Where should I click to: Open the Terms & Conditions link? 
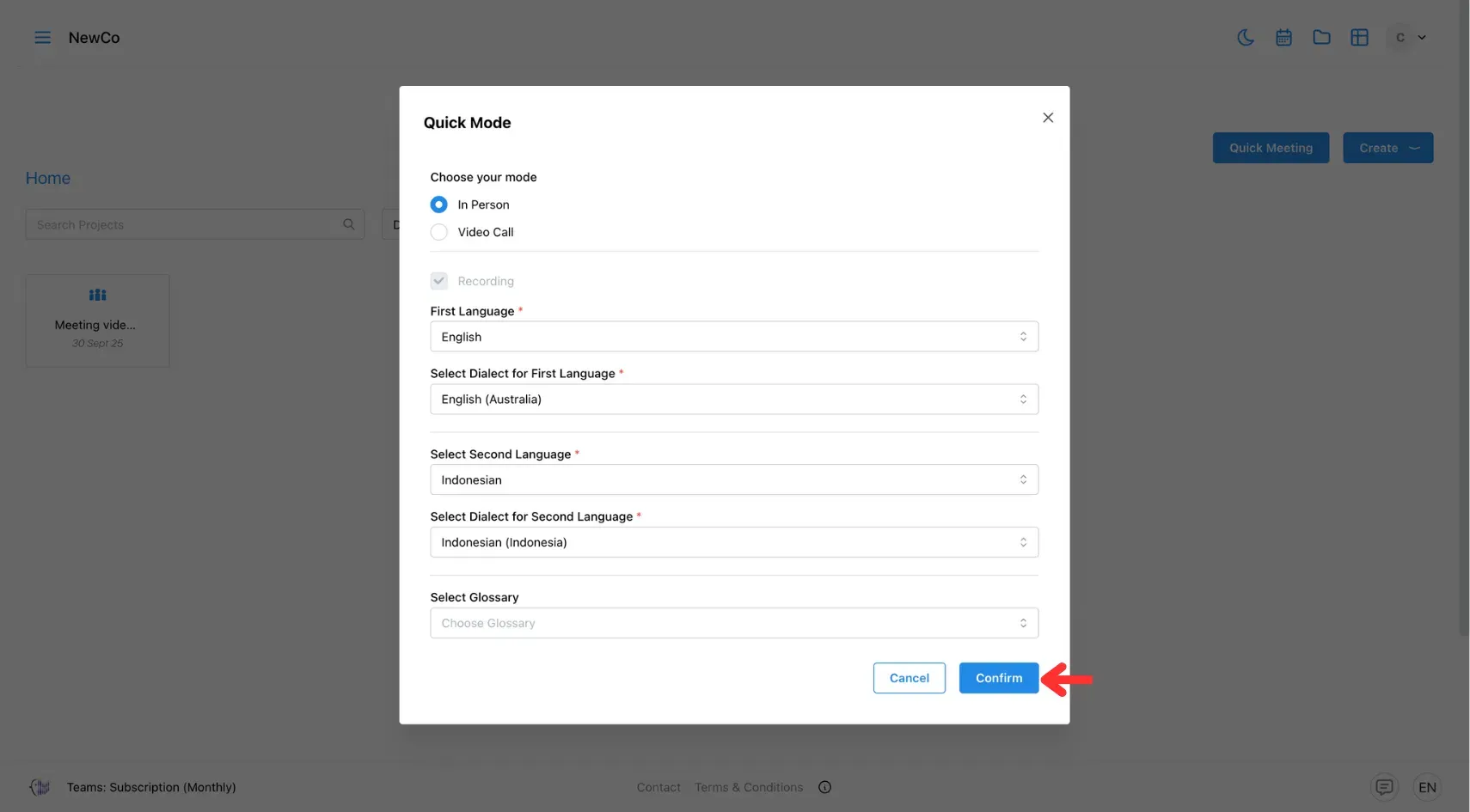[x=749, y=786]
